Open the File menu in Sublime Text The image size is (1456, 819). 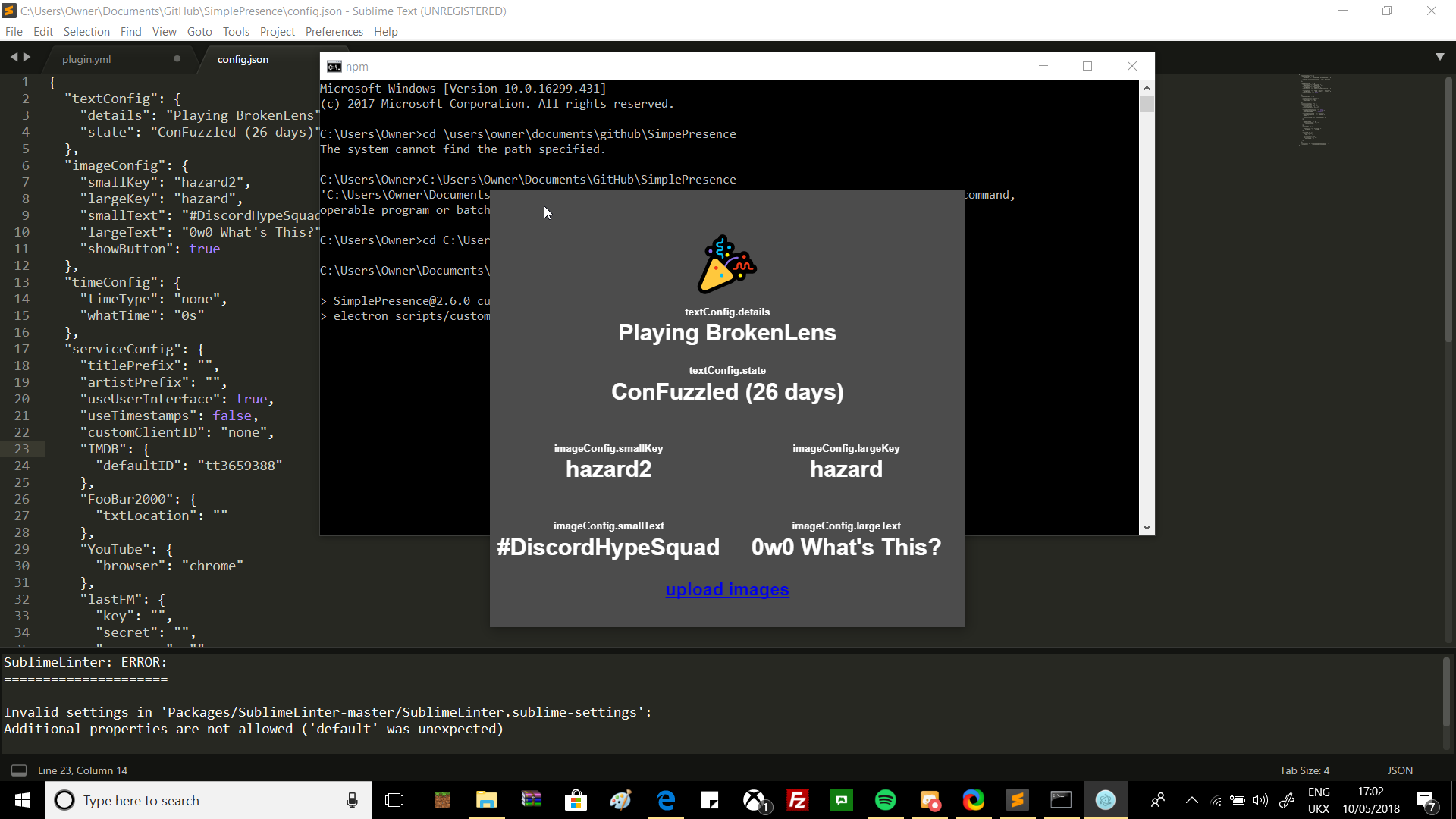pos(14,31)
